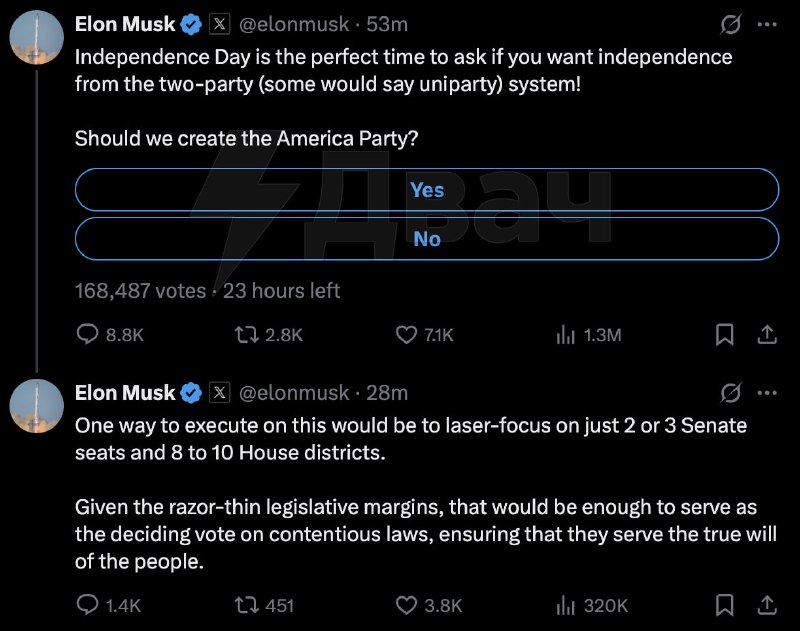Open Elon Musk's profile picture on first tweet
The image size is (800, 631).
coord(37,37)
